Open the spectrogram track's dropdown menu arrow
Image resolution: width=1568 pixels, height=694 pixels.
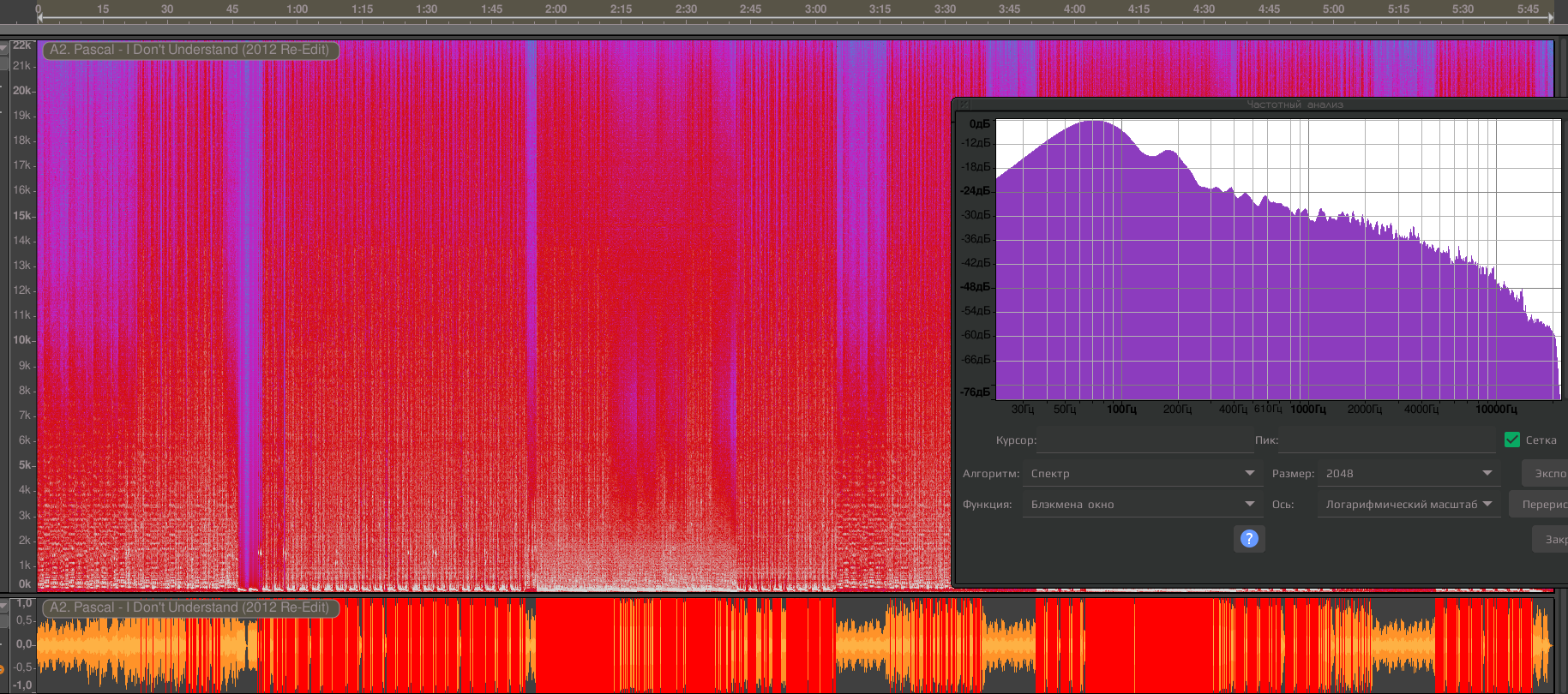pos(3,48)
